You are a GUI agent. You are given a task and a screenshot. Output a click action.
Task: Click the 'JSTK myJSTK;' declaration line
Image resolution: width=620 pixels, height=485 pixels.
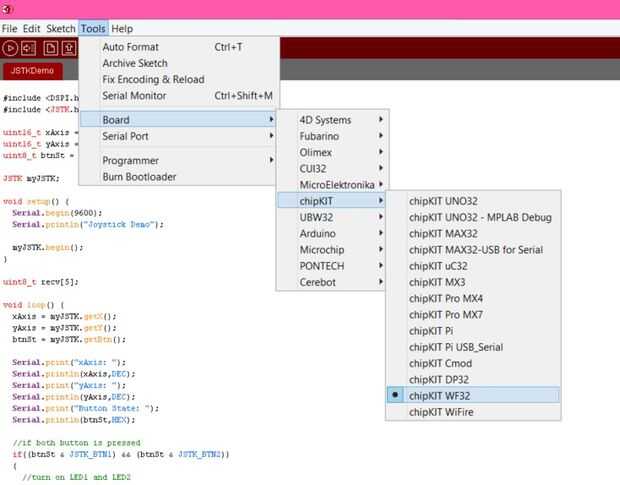(x=31, y=178)
